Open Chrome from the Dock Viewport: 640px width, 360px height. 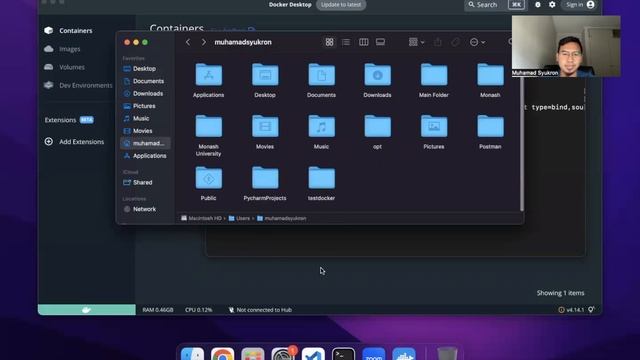pos(222,354)
